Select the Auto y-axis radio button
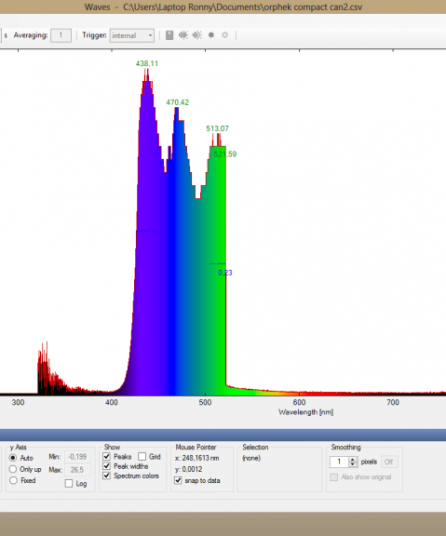This screenshot has height=536, width=446. (x=13, y=457)
